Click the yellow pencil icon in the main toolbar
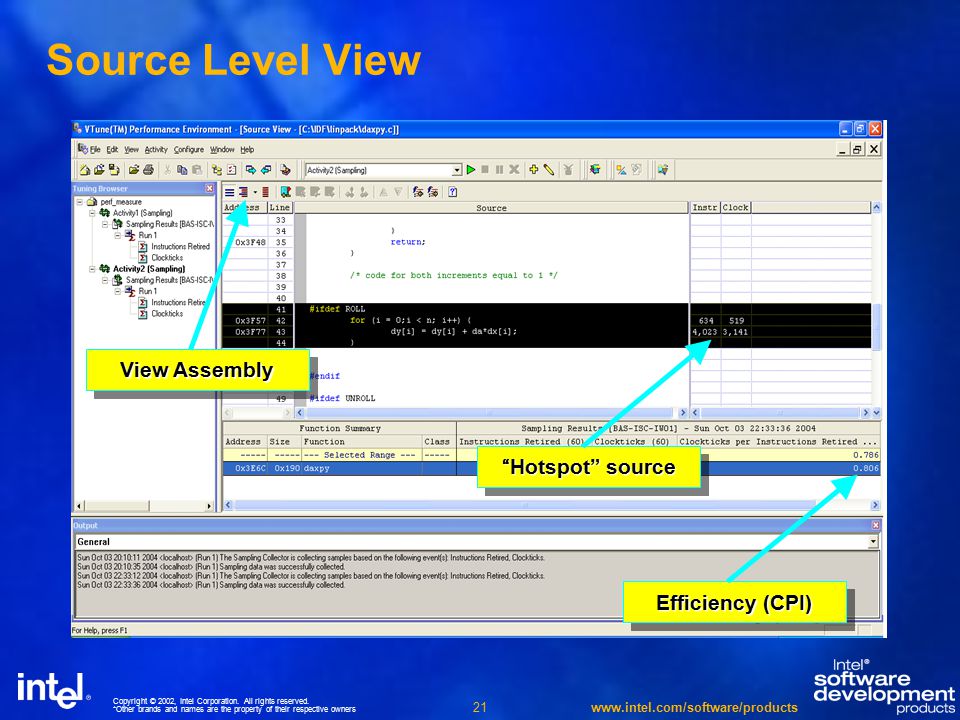Image resolution: width=960 pixels, height=720 pixels. (549, 170)
